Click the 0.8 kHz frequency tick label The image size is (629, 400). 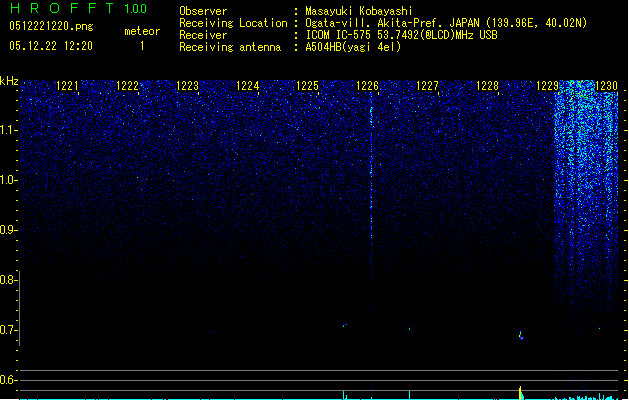(x=8, y=280)
